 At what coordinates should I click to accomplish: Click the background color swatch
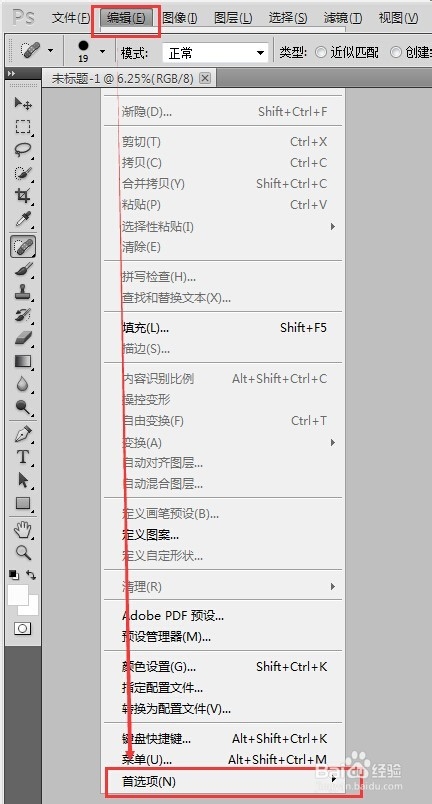tap(32, 608)
